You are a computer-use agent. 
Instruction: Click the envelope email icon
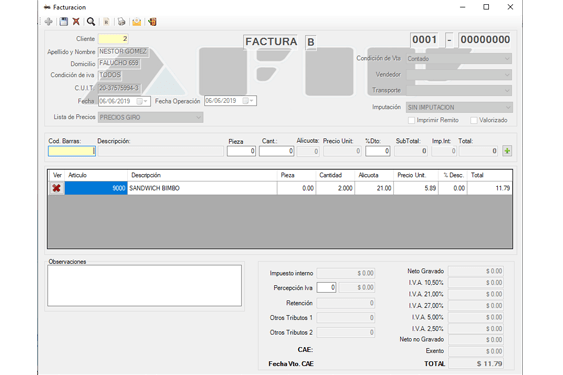click(136, 22)
